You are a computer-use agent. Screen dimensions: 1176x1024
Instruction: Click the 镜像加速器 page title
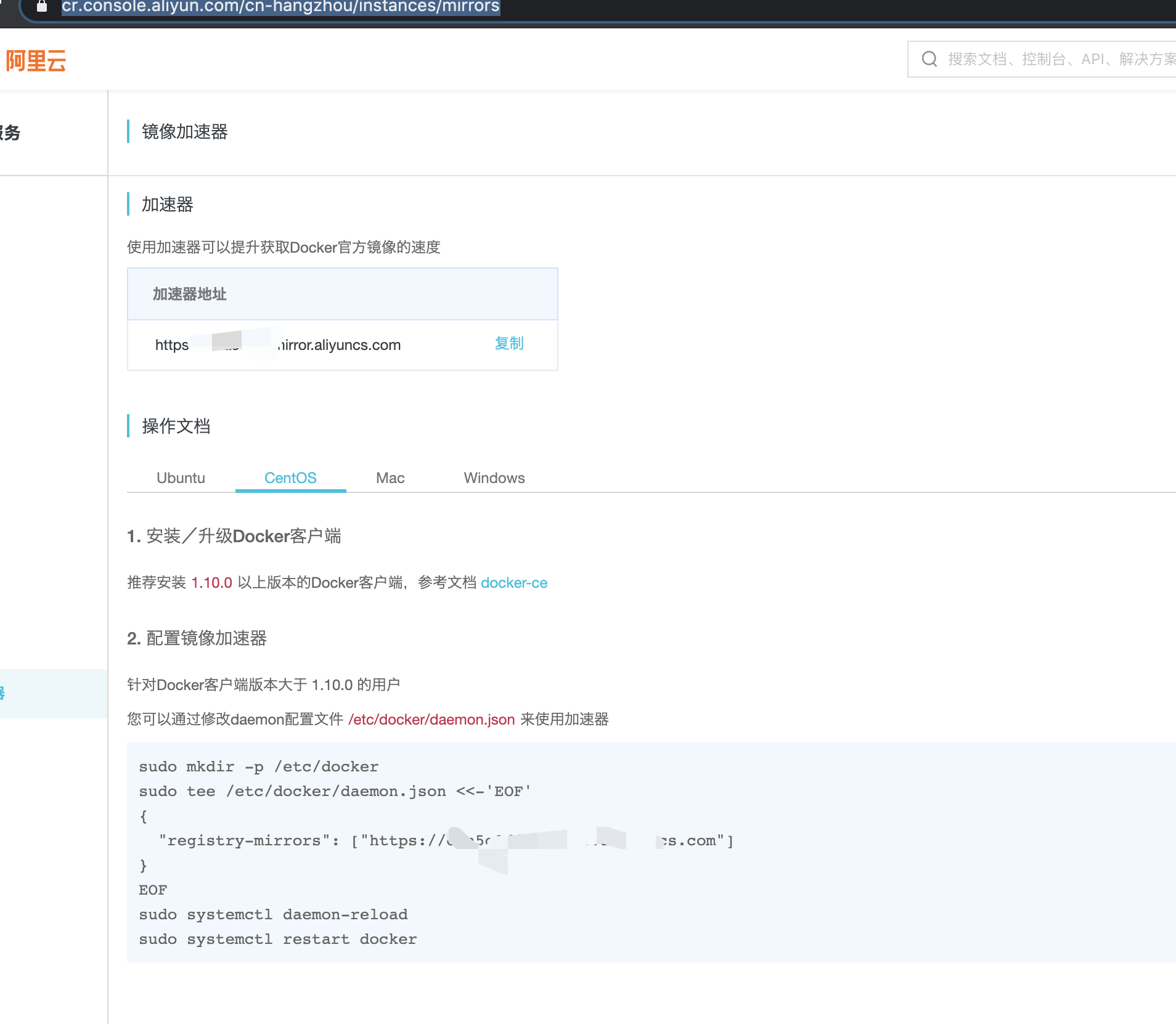(x=185, y=131)
